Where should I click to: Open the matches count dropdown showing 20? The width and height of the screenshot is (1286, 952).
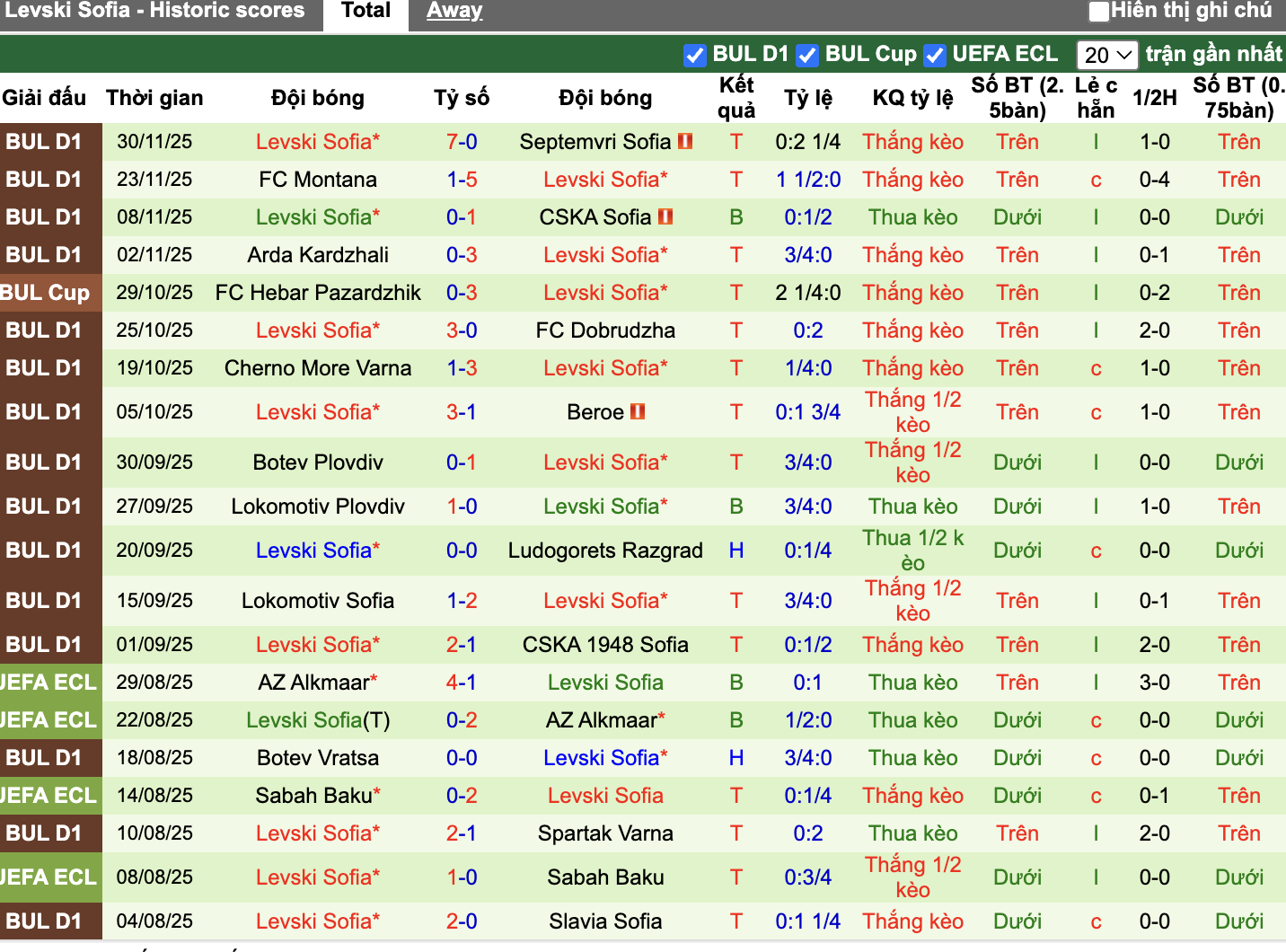[x=1106, y=55]
